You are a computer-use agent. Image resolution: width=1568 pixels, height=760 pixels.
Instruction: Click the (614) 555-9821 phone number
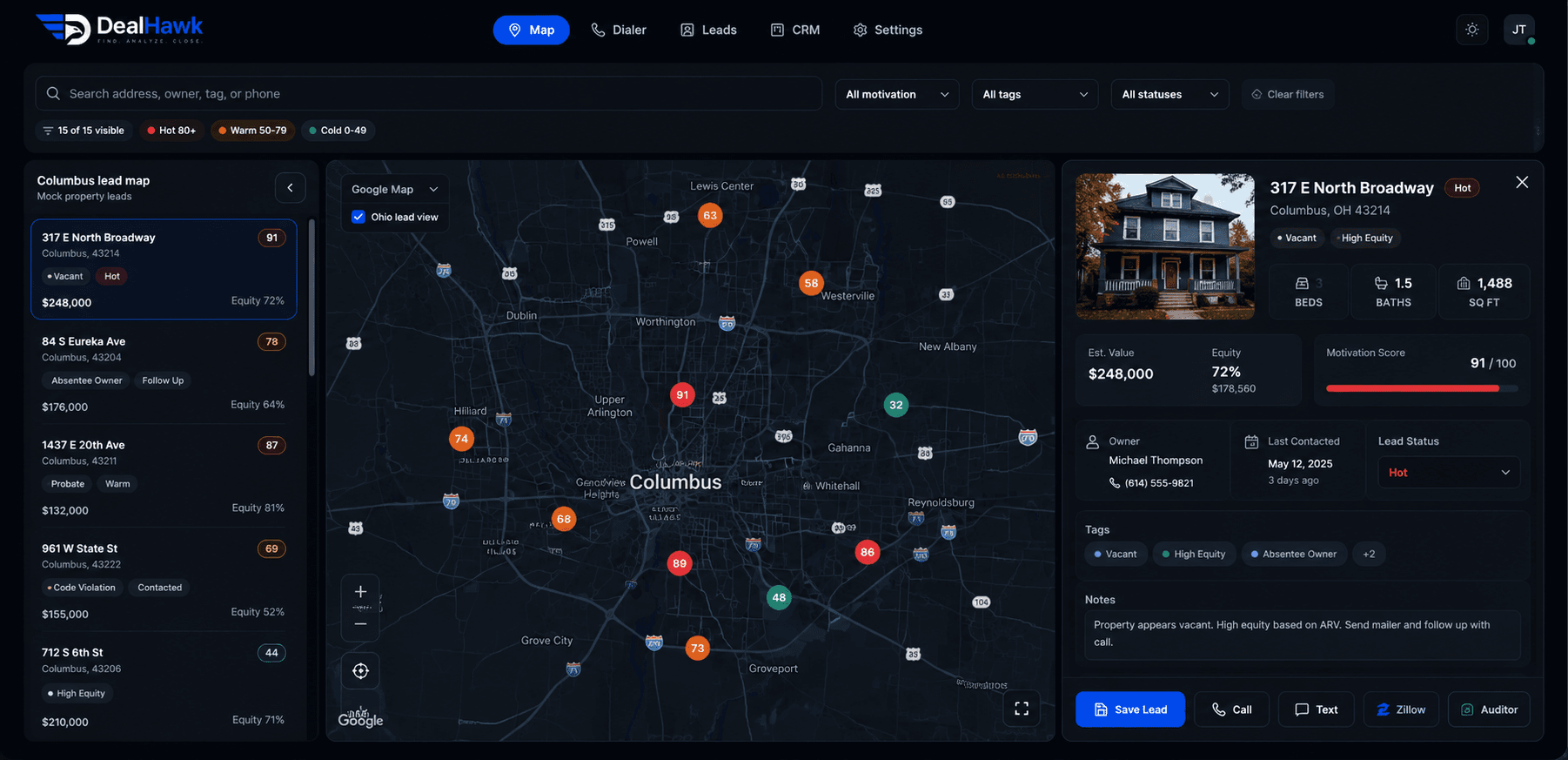click(1159, 483)
